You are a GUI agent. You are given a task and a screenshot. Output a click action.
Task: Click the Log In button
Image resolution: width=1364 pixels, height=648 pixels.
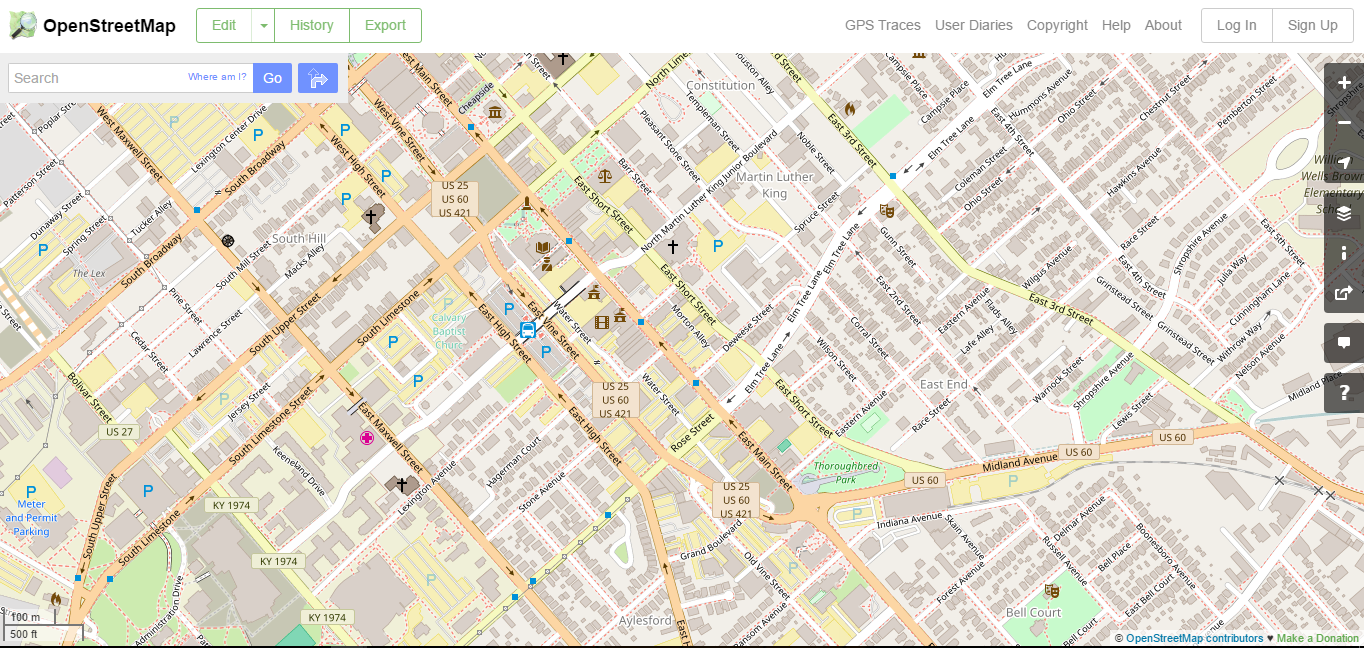pyautogui.click(x=1237, y=26)
